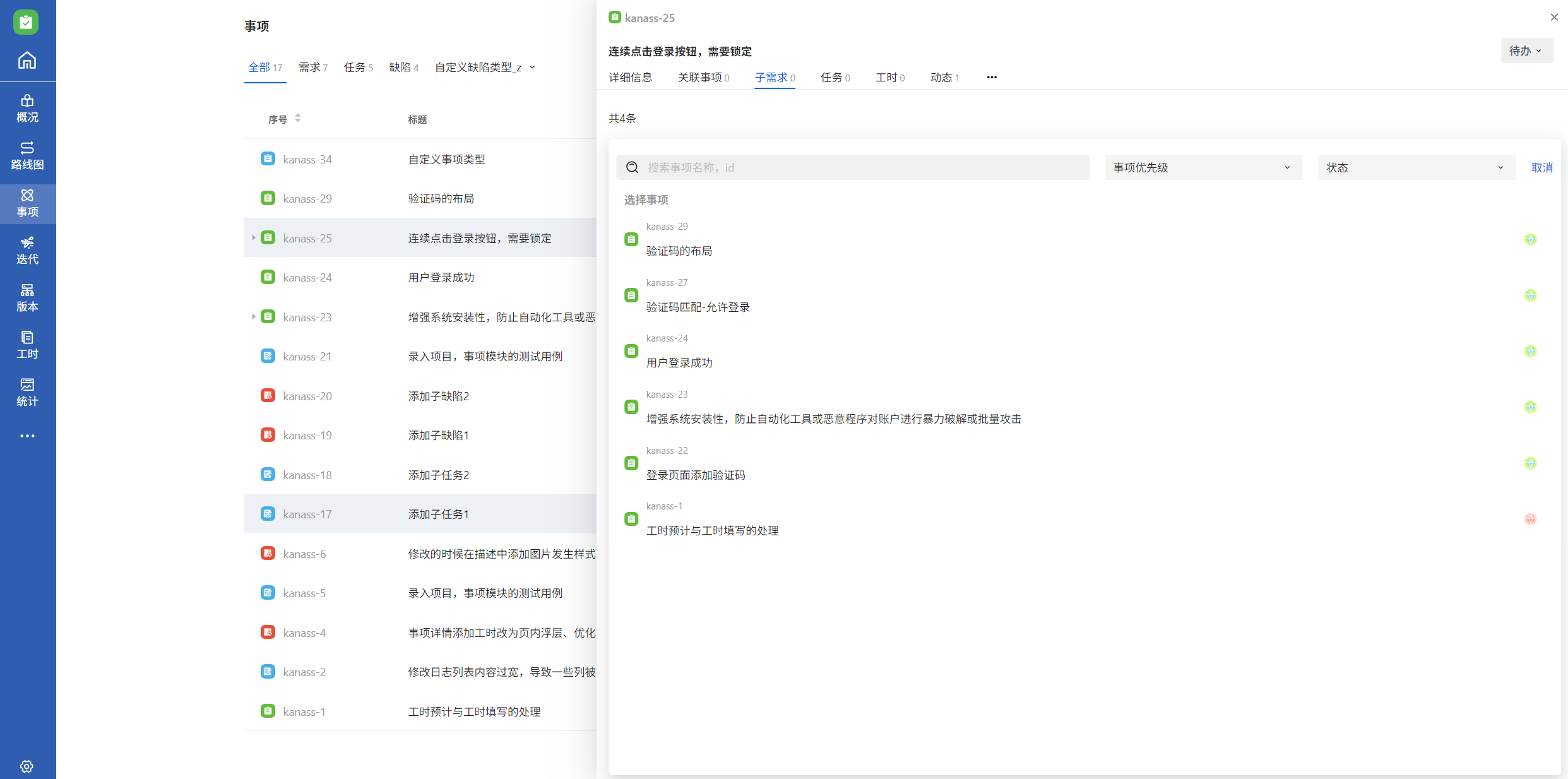
Task: Open the 统计 statistics section
Action: (27, 392)
